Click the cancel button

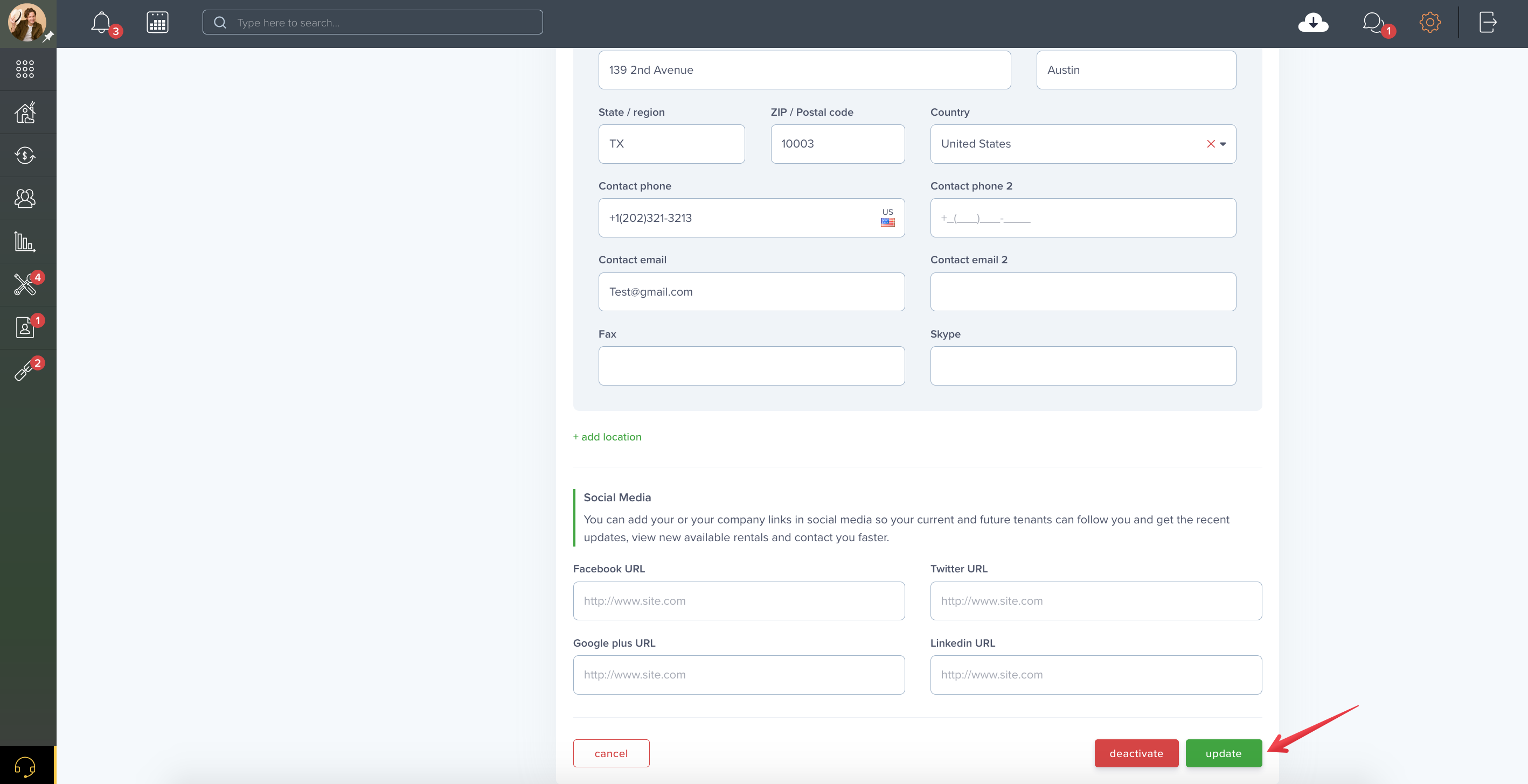coord(611,753)
